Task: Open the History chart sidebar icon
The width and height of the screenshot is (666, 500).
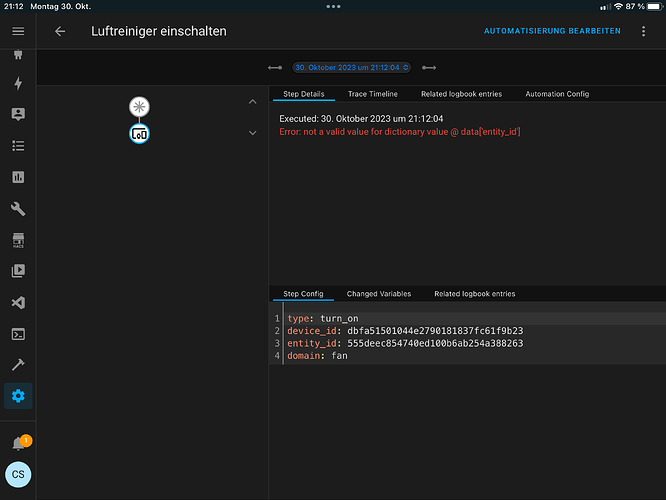Action: [18, 177]
